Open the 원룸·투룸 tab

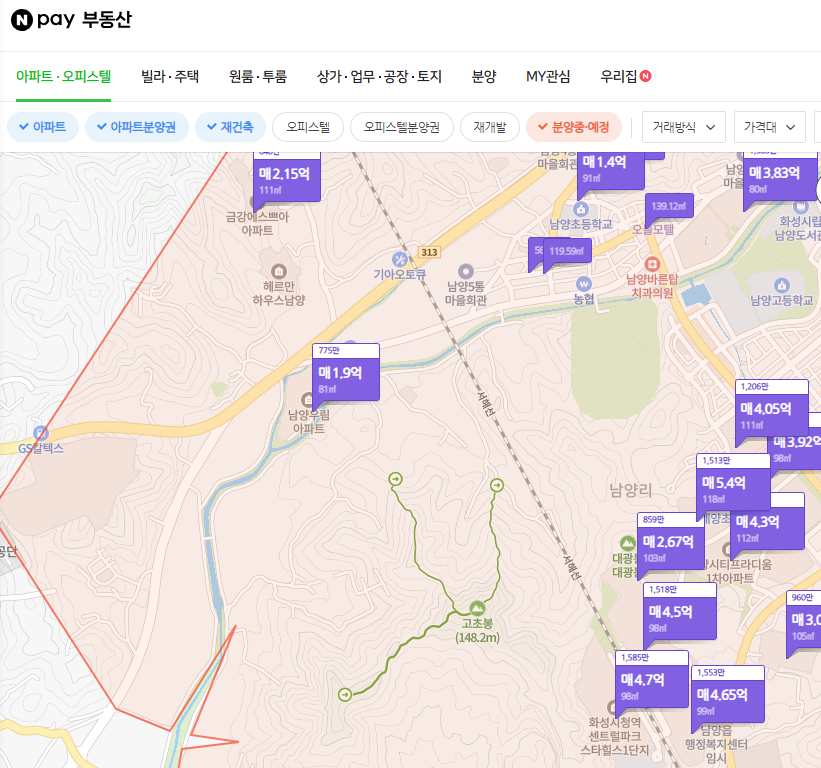258,76
